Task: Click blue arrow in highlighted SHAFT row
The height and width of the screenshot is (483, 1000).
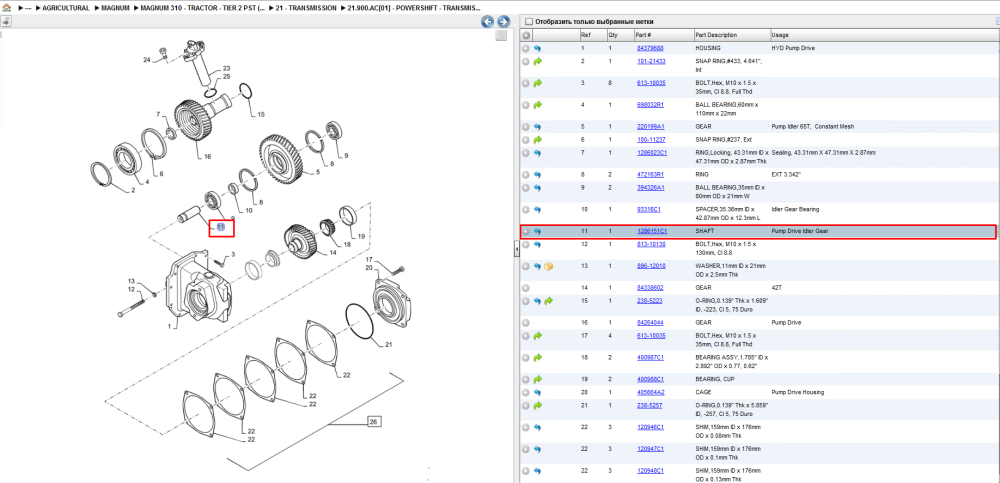Action: 538,231
